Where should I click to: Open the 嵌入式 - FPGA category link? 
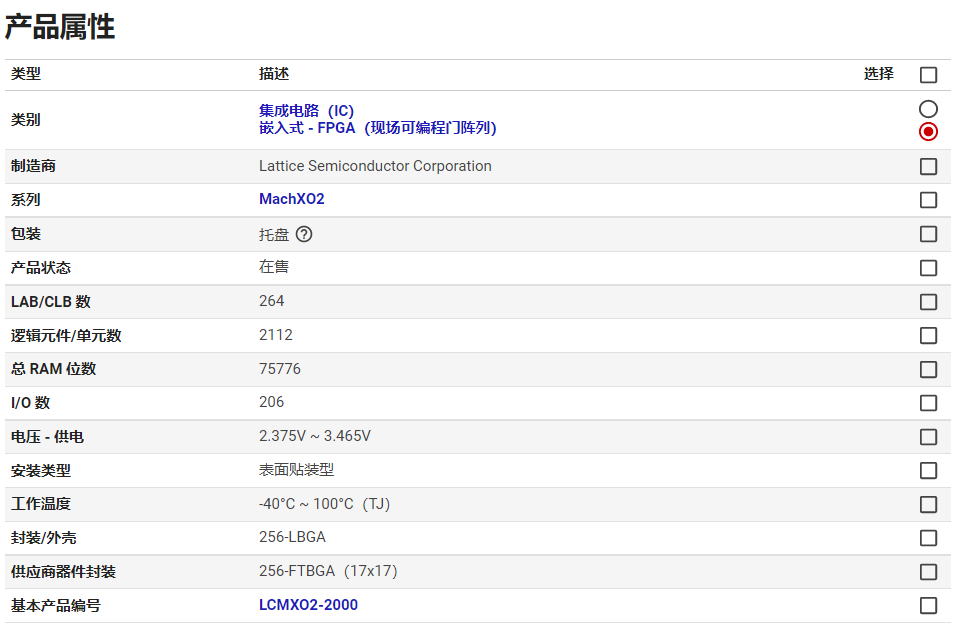click(377, 128)
